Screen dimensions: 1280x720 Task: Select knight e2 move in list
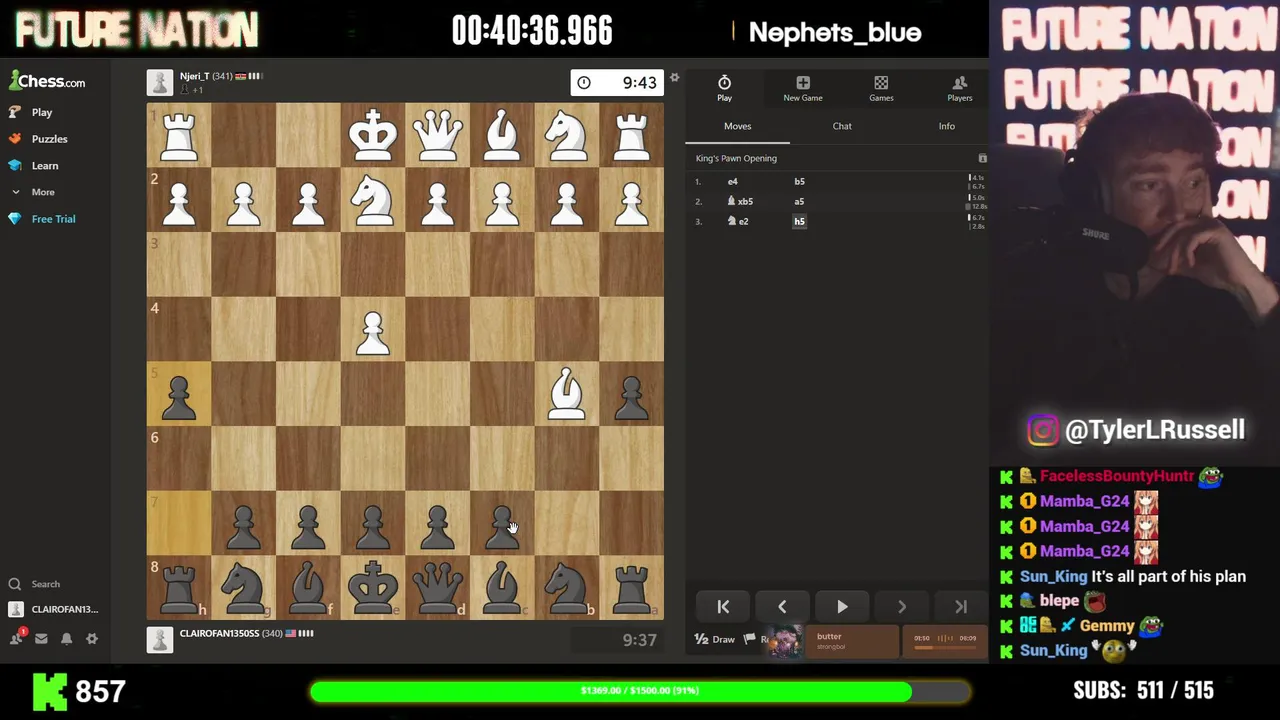pyautogui.click(x=738, y=222)
